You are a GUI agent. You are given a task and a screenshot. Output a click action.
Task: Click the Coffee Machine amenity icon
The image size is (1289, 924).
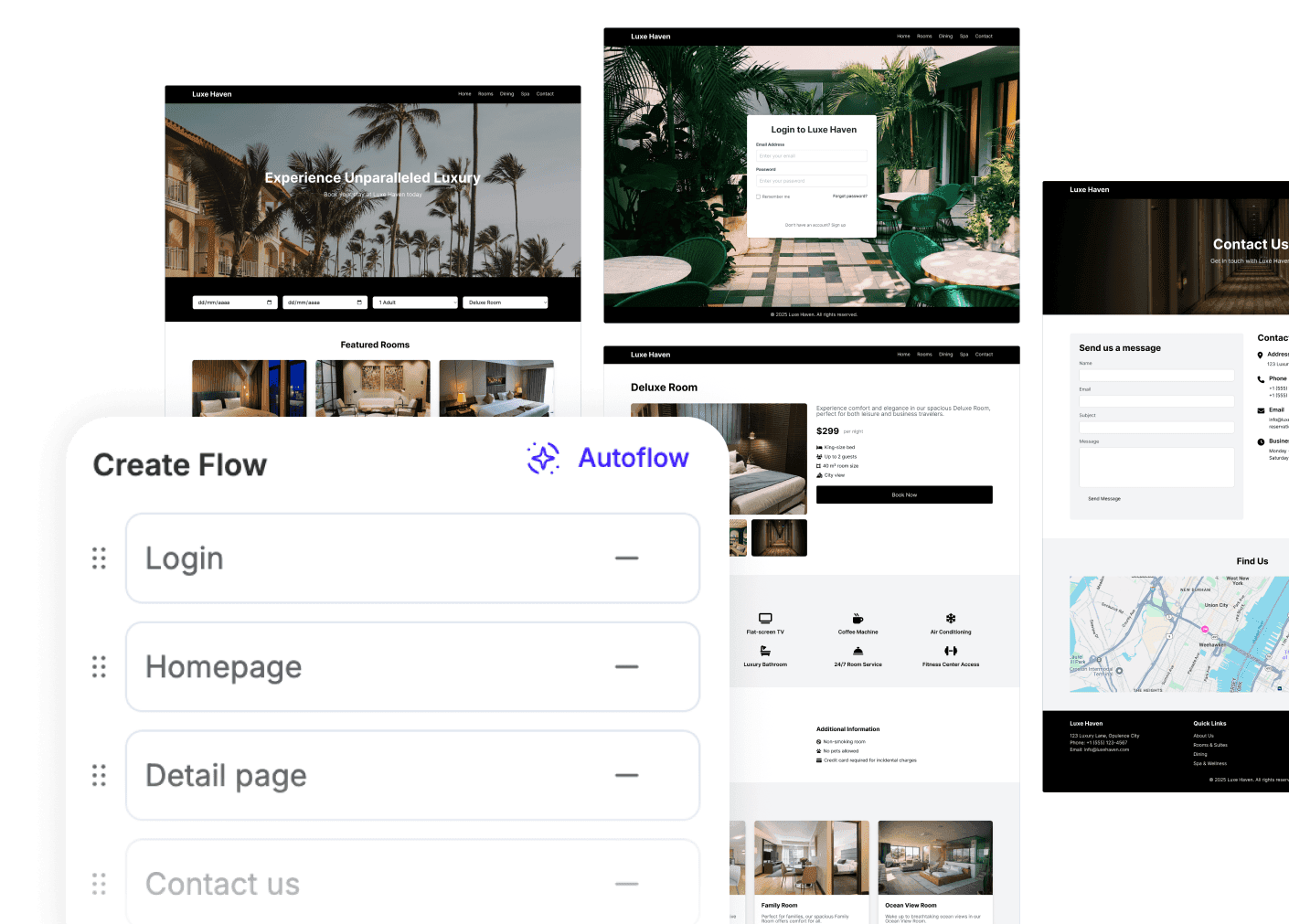click(858, 618)
